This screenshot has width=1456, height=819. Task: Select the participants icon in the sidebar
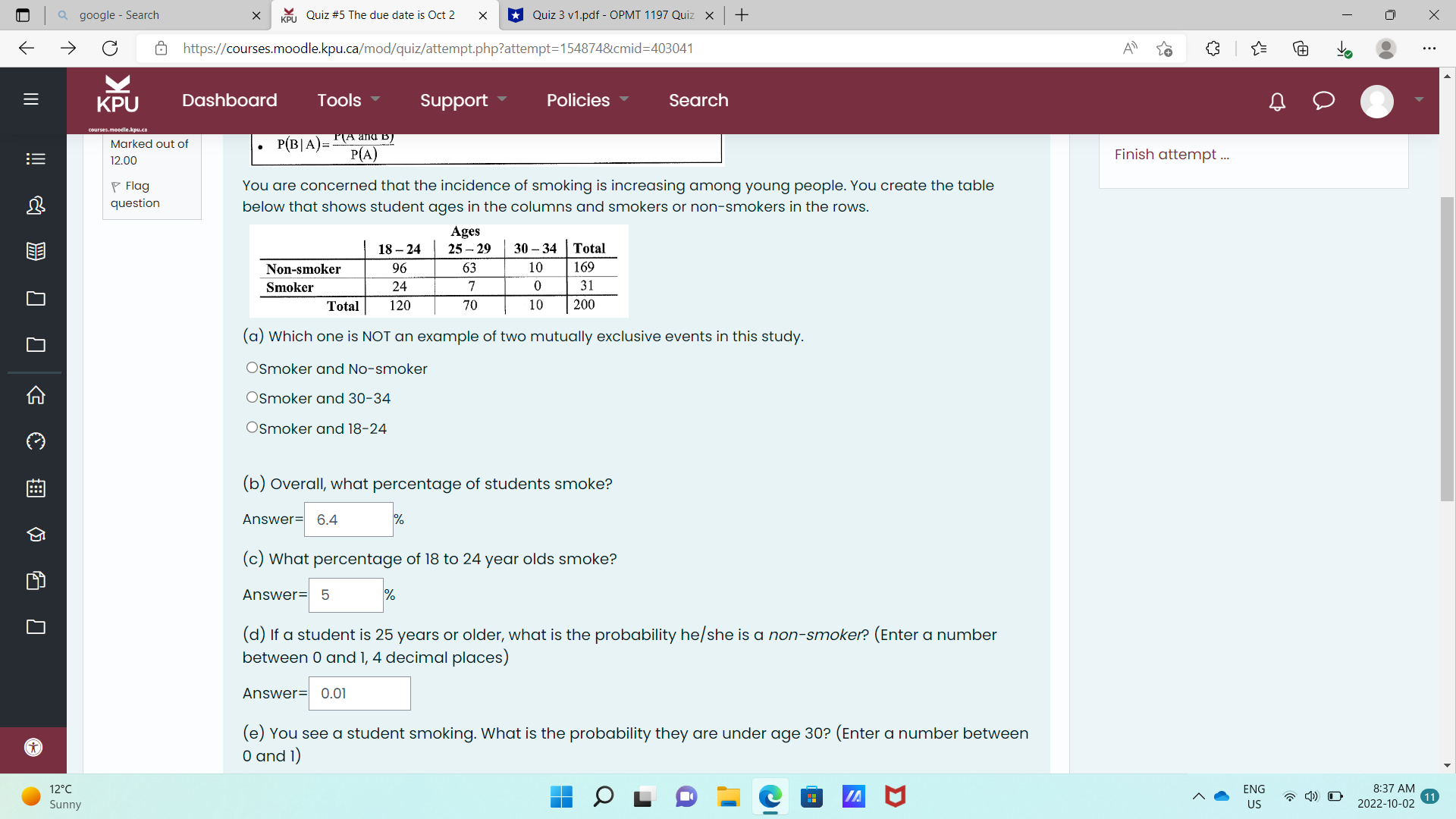pos(35,206)
